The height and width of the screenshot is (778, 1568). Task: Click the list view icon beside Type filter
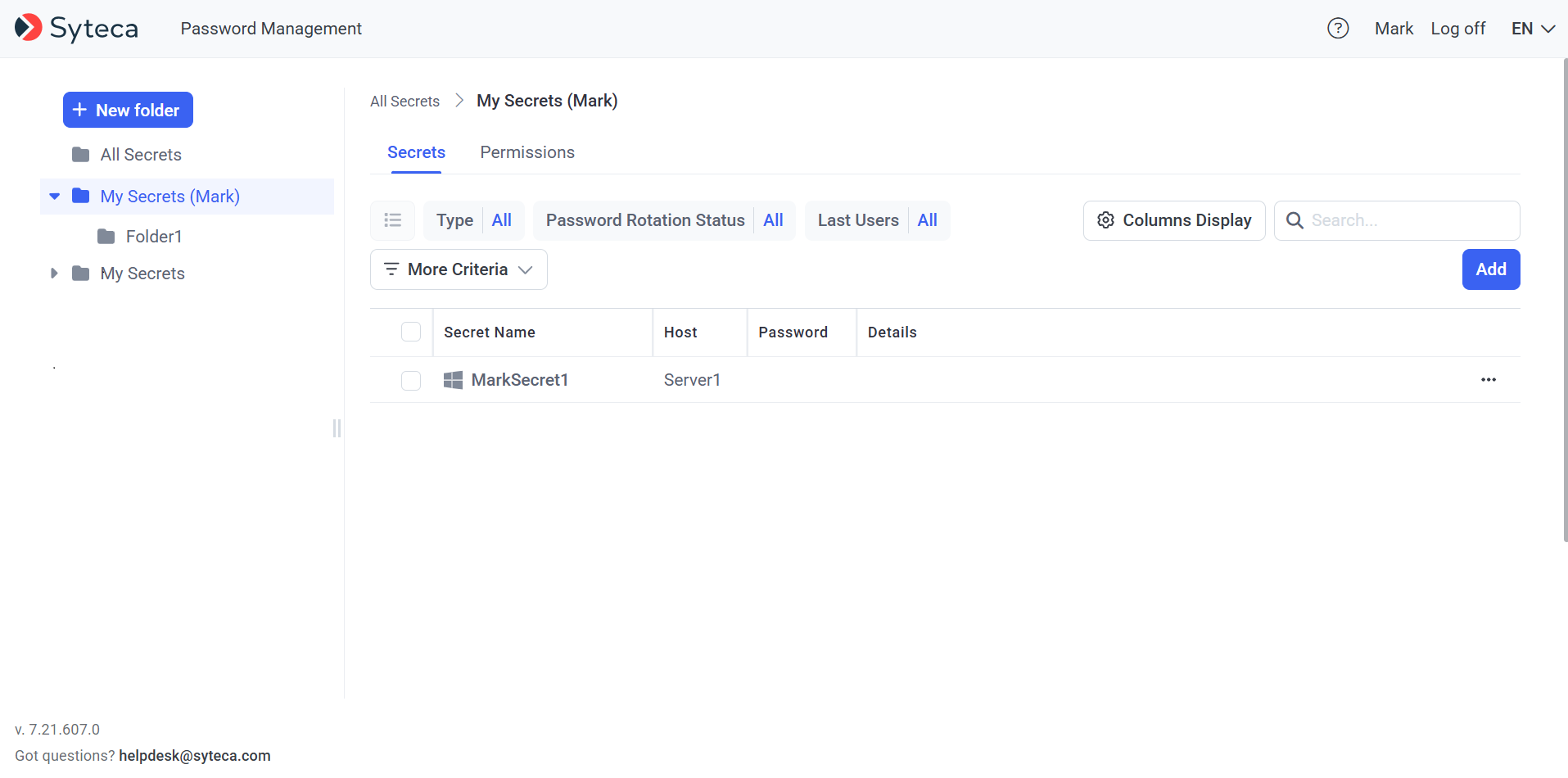393,220
